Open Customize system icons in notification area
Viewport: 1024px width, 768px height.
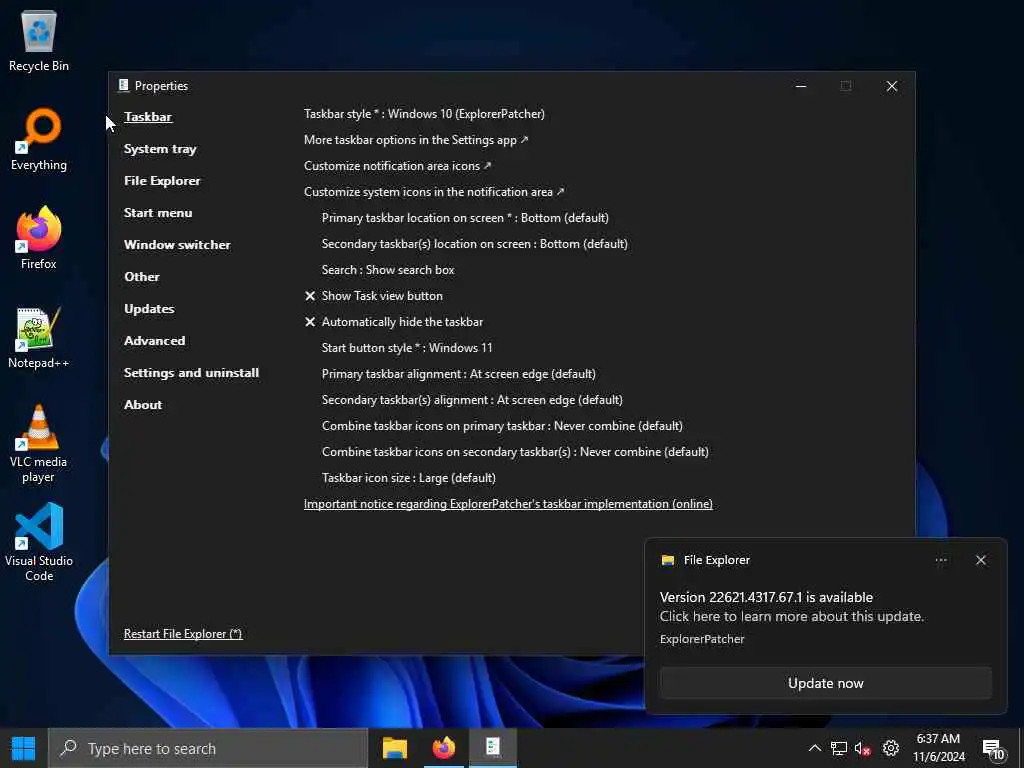pos(434,192)
